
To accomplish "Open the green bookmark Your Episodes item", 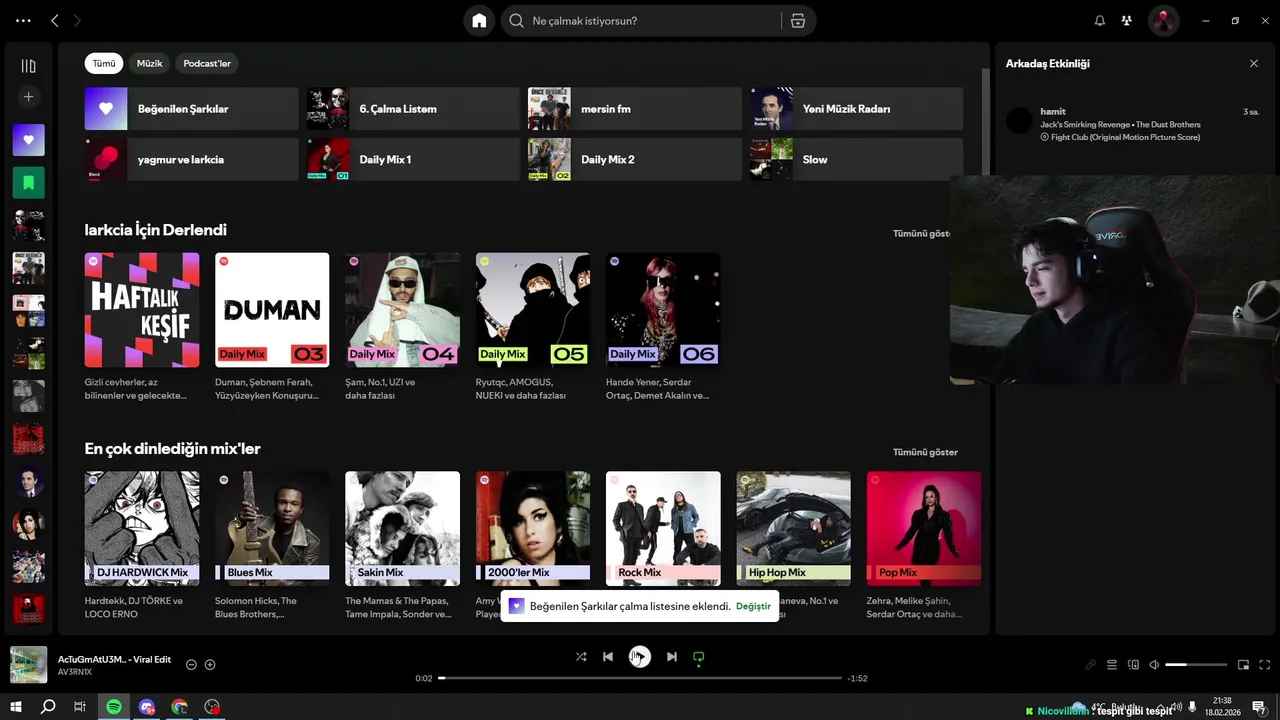I will (28, 183).
